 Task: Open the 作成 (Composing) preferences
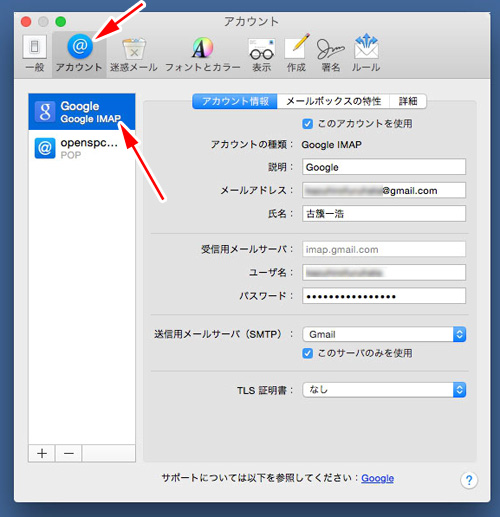[x=296, y=53]
